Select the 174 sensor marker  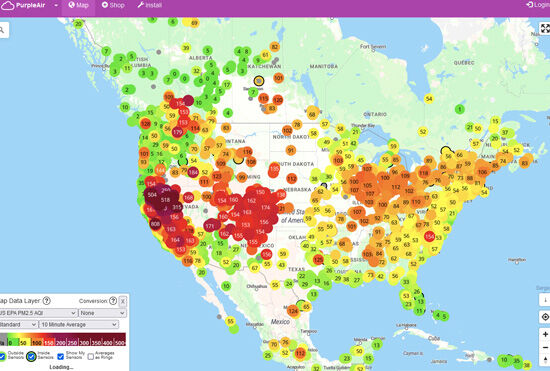pyautogui.click(x=266, y=208)
